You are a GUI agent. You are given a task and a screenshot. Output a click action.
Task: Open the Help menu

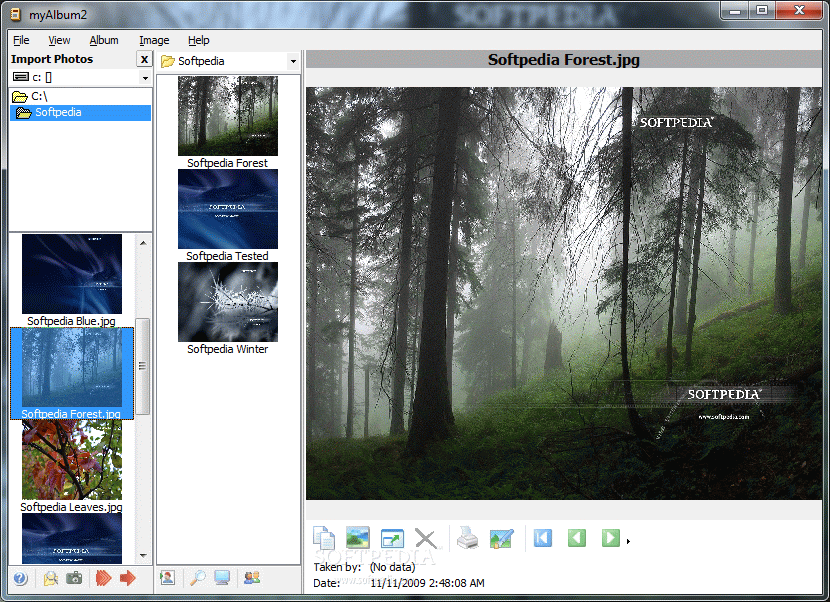click(199, 40)
